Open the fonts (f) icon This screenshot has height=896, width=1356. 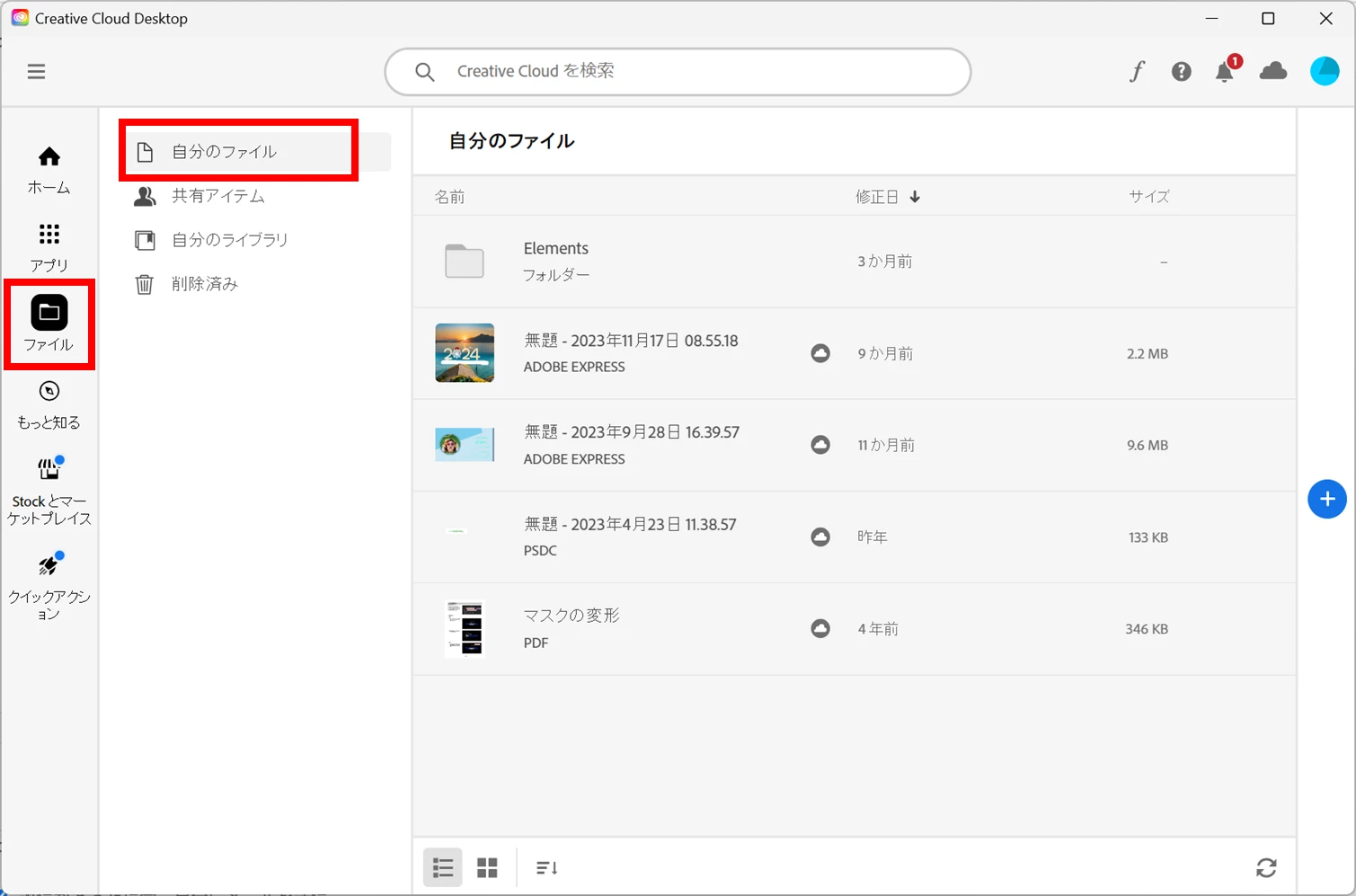coord(1137,71)
